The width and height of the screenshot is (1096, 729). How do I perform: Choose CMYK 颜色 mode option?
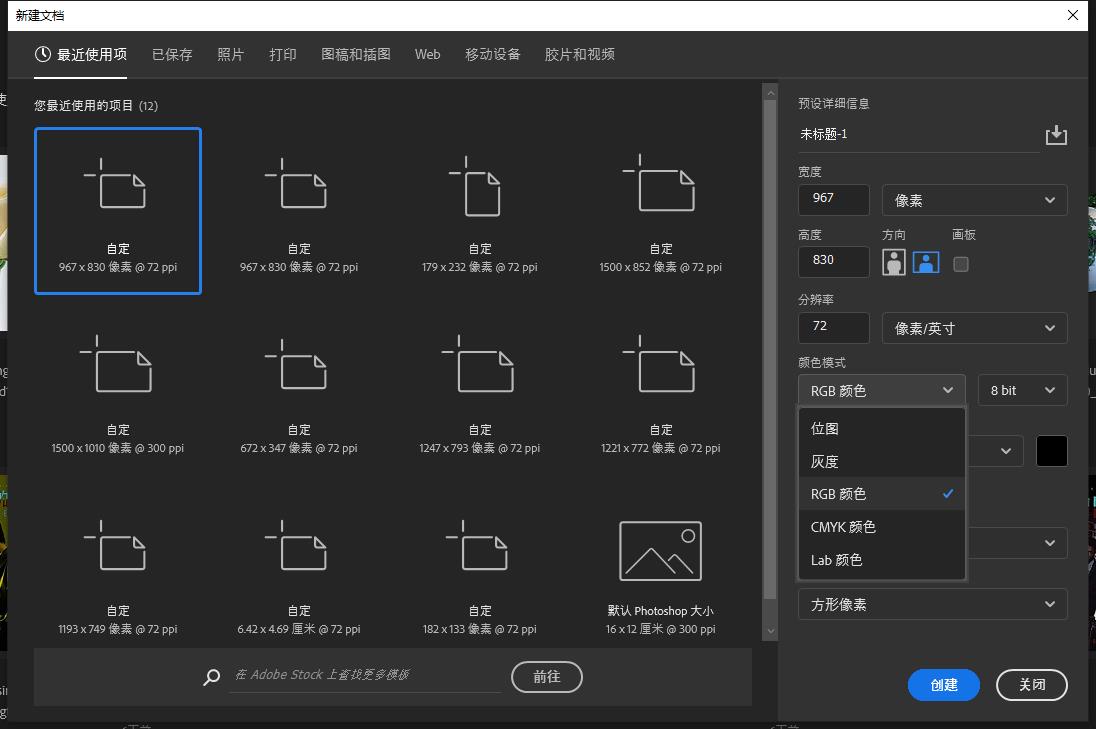point(881,526)
